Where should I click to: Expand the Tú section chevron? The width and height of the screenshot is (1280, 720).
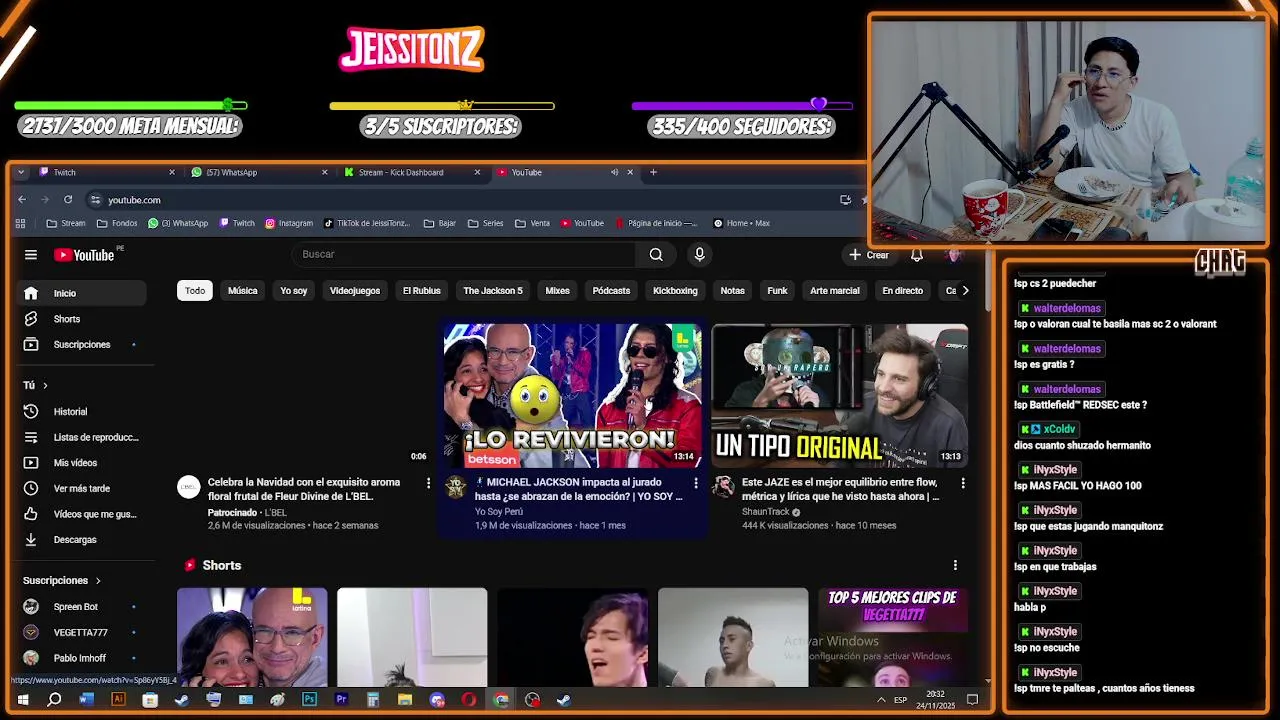[45, 386]
